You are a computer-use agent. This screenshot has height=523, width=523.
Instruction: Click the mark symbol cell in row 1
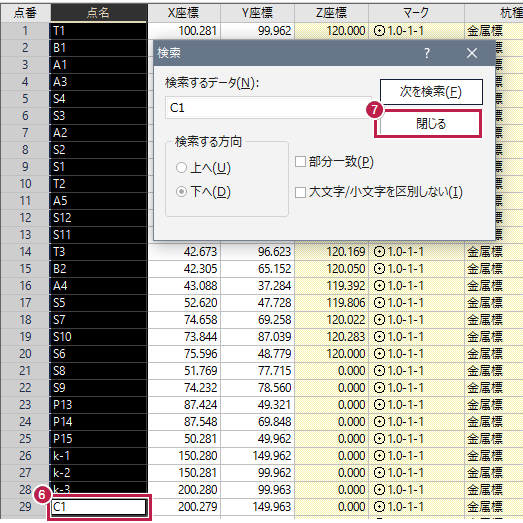tap(416, 31)
